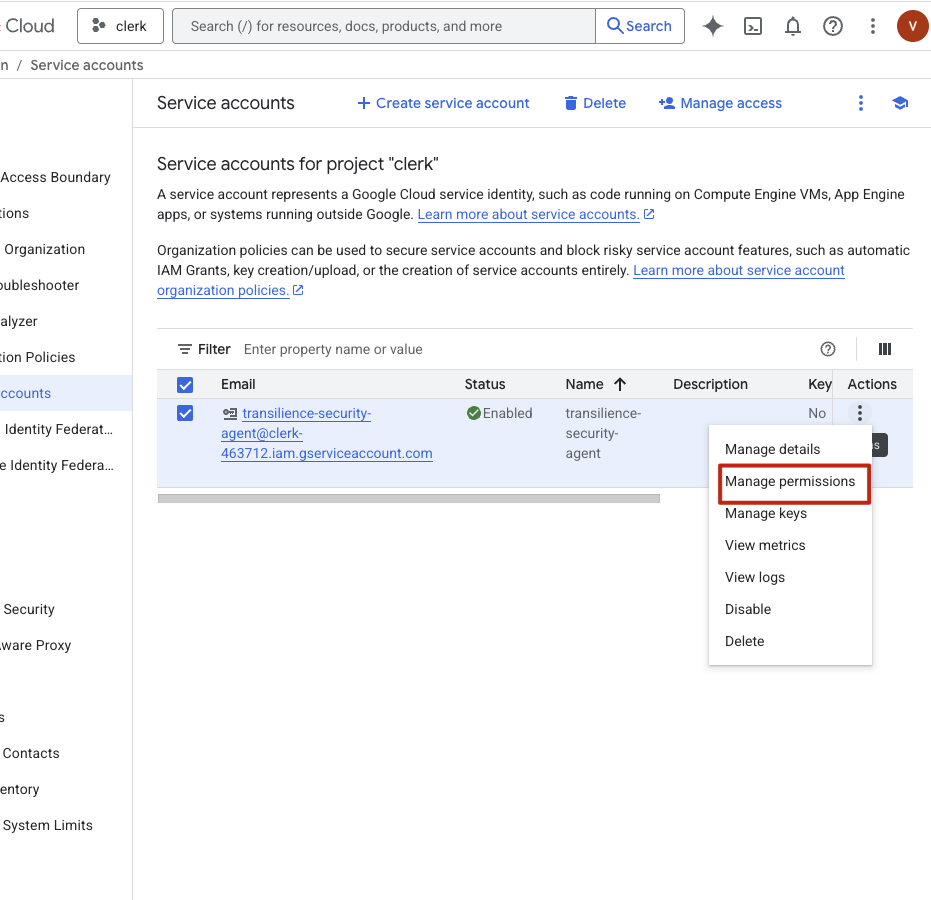Screen dimensions: 931x900
Task: Sort by Status column header
Action: click(484, 384)
